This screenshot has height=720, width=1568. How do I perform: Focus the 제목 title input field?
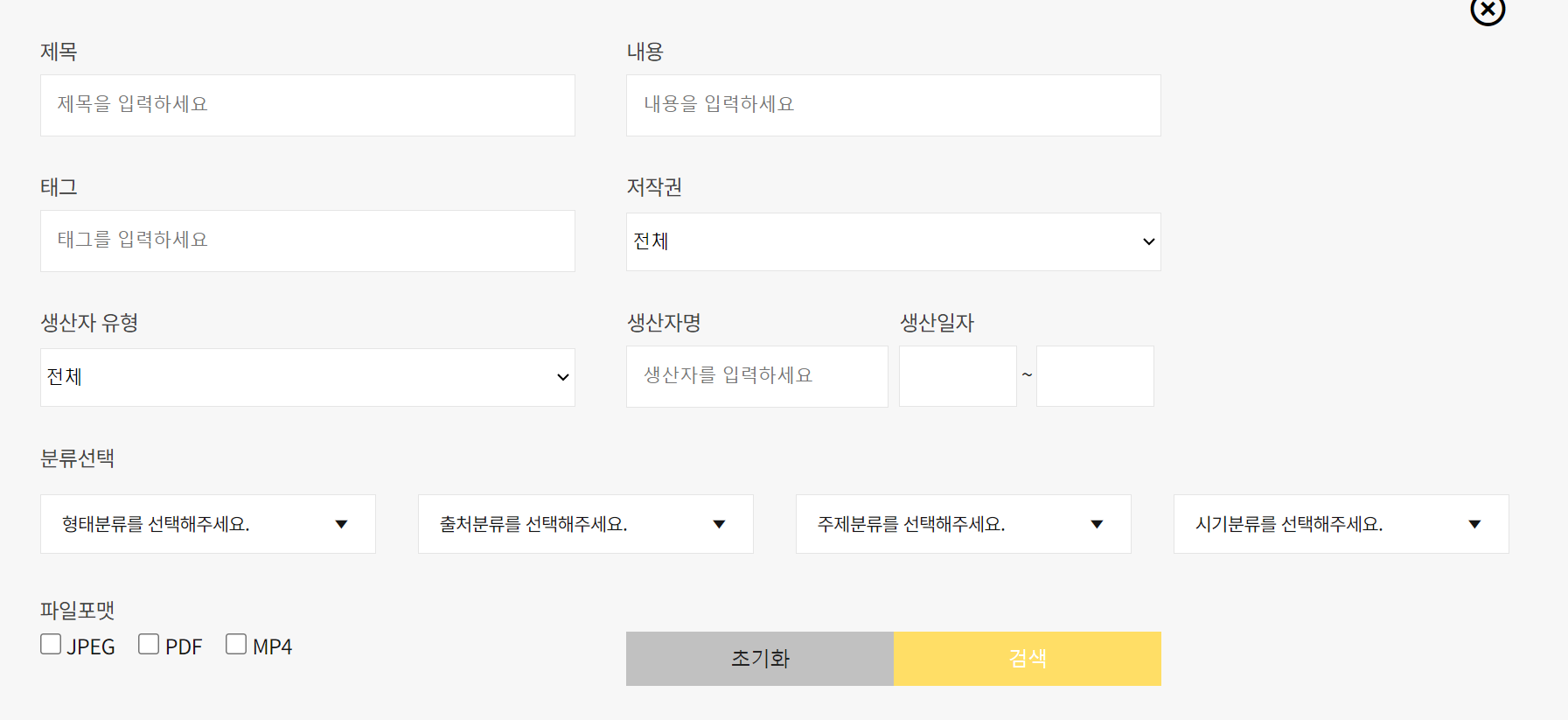pos(307,105)
